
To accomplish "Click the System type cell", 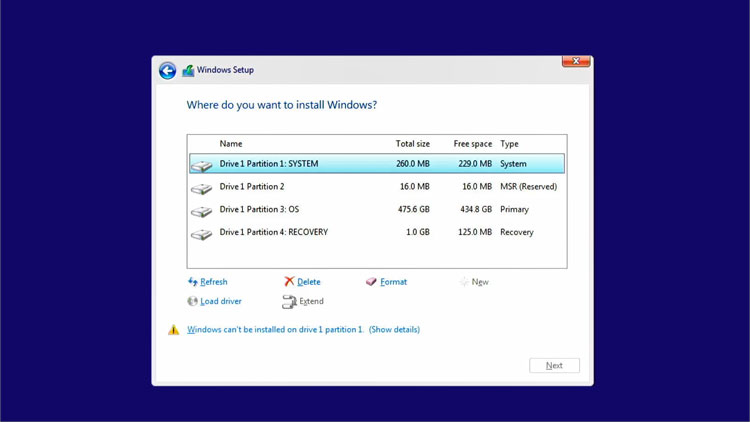I will [x=513, y=164].
